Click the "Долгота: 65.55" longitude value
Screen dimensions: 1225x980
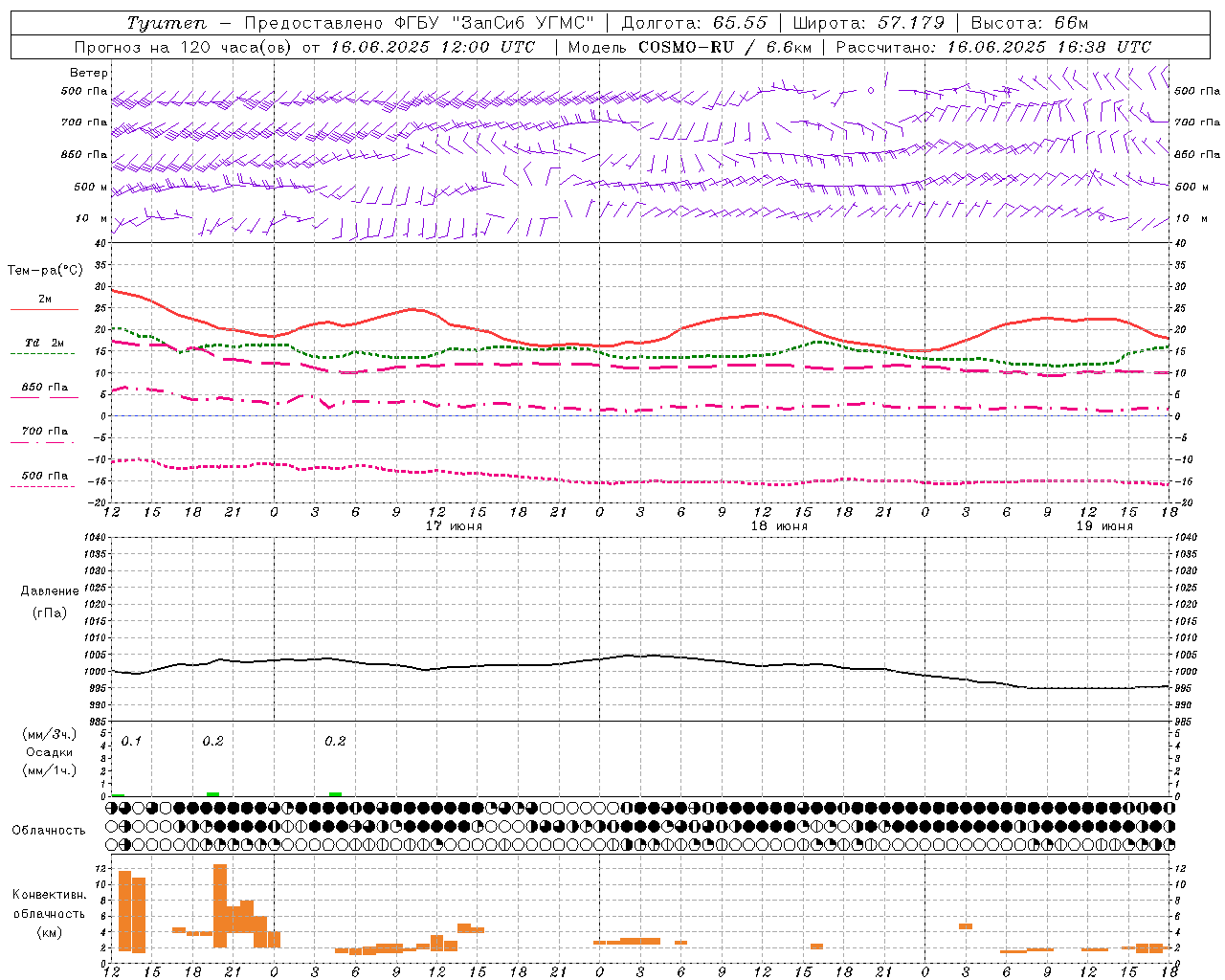pos(694,23)
